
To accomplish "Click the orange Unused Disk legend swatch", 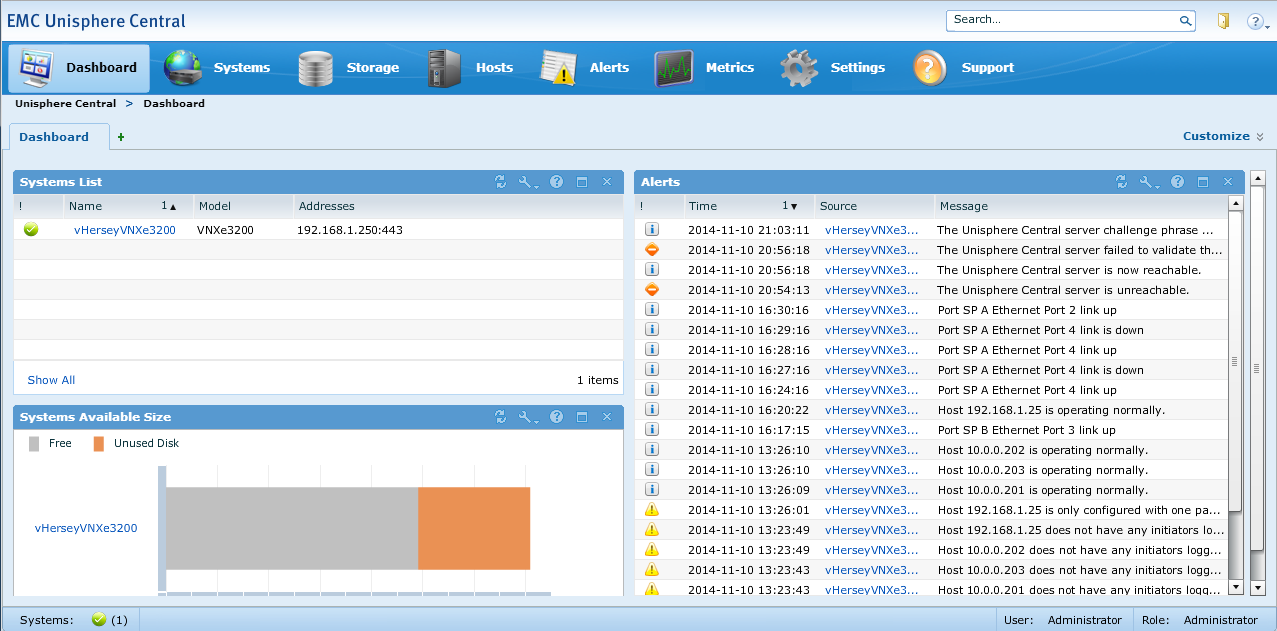I will click(97, 443).
